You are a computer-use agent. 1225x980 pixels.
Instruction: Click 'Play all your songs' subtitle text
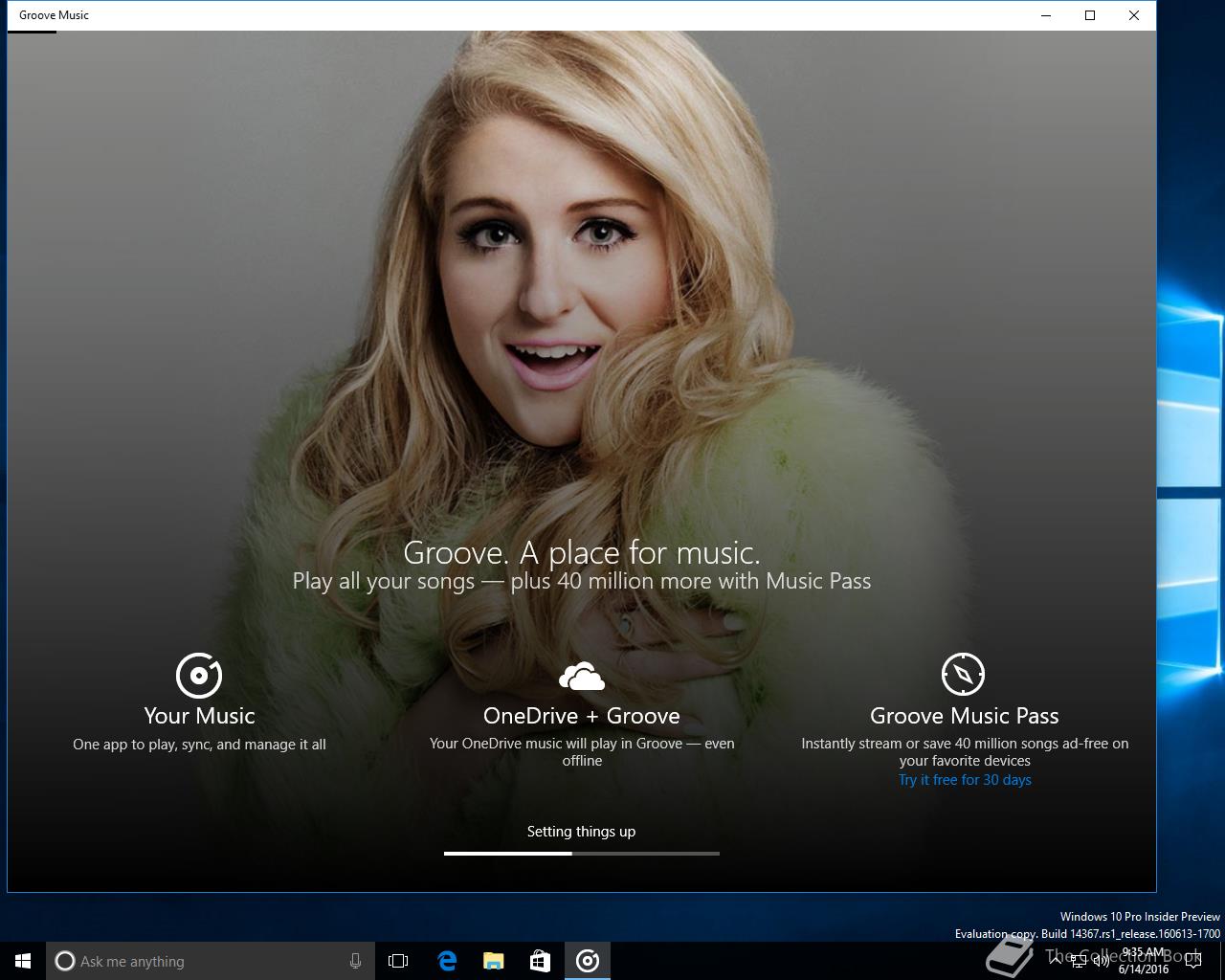pyautogui.click(x=384, y=581)
